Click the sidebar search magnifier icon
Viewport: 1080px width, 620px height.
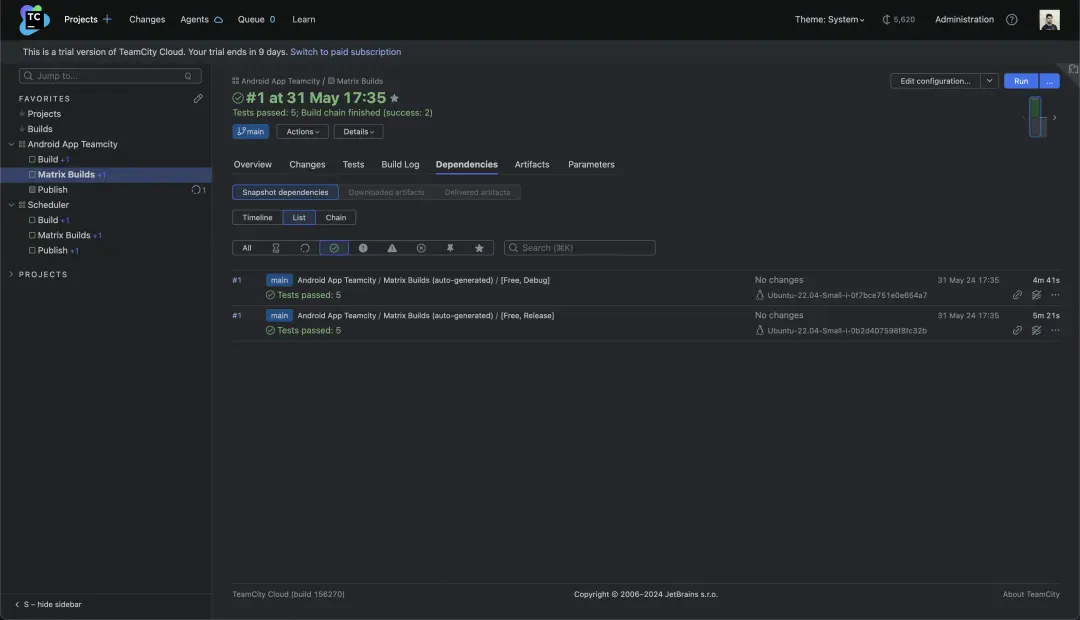pyautogui.click(x=28, y=76)
